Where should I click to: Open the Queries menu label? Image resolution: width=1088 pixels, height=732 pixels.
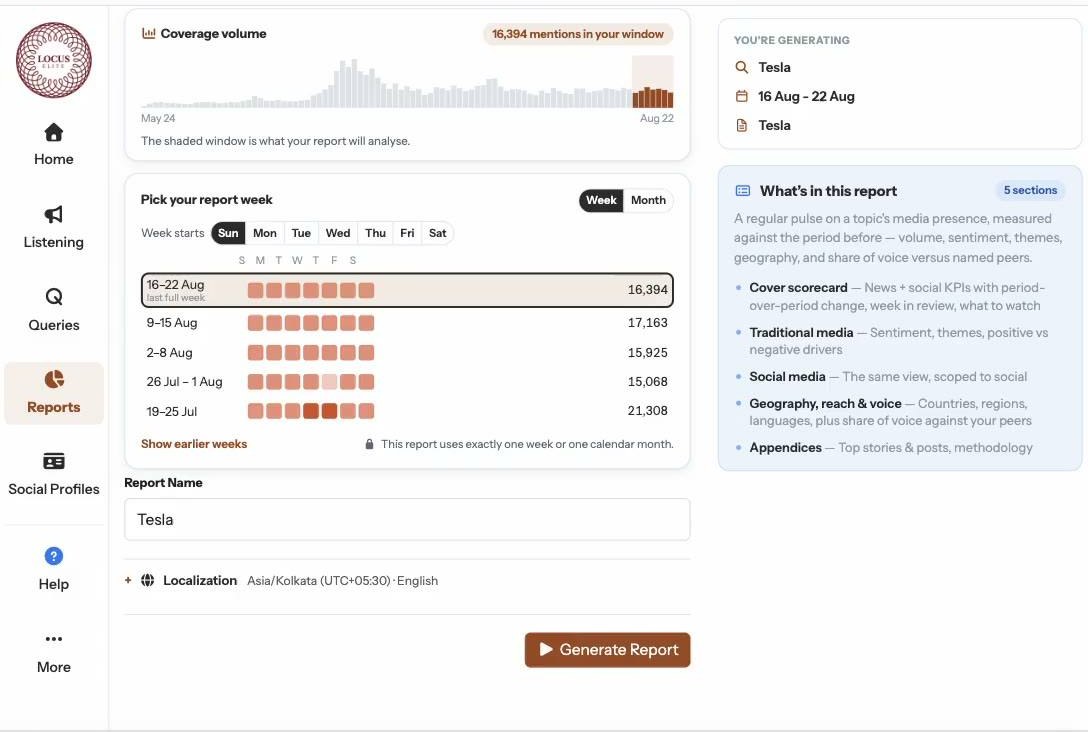53,325
